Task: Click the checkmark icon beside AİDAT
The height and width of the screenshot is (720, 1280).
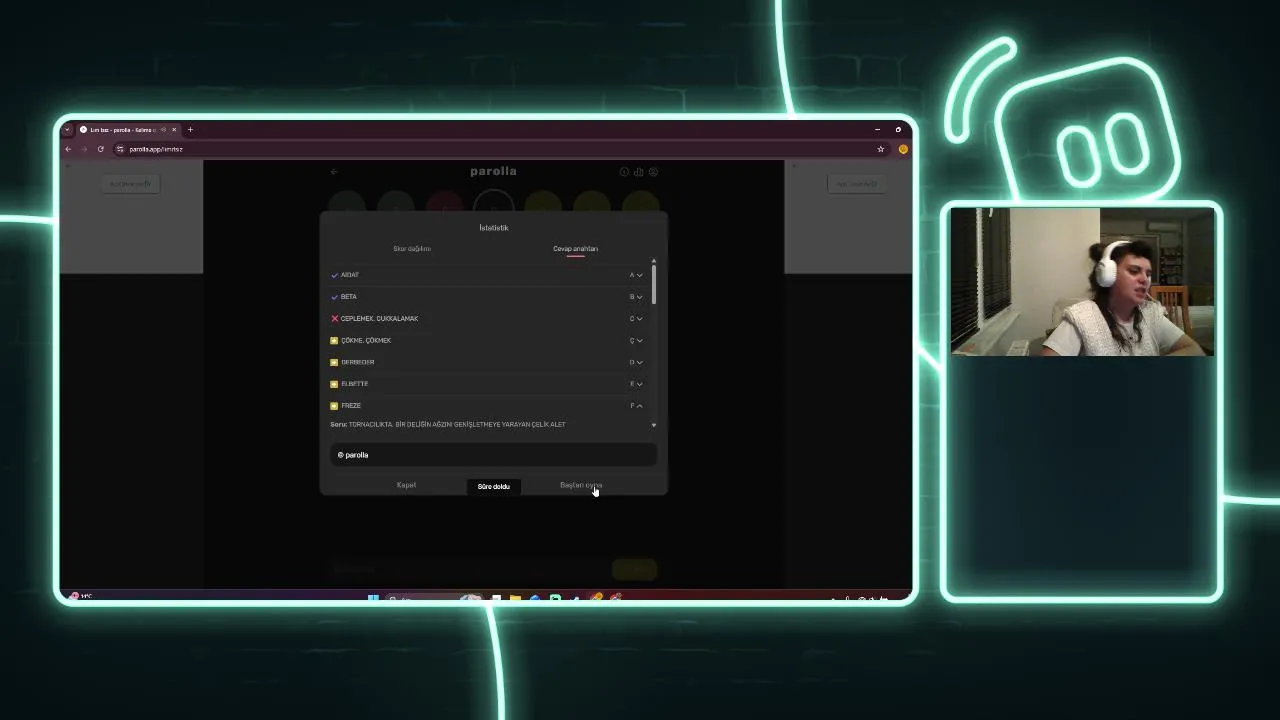Action: click(334, 275)
